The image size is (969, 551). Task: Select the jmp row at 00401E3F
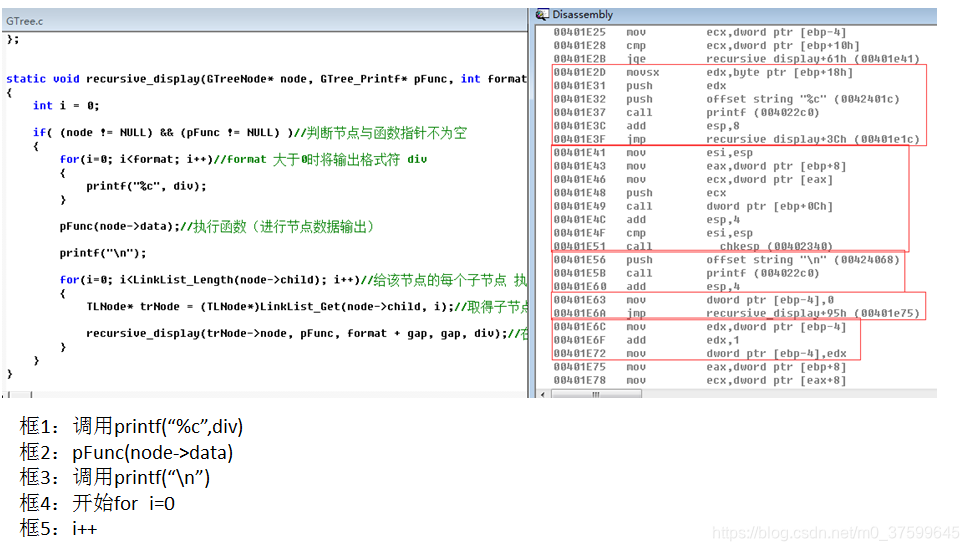click(x=737, y=139)
